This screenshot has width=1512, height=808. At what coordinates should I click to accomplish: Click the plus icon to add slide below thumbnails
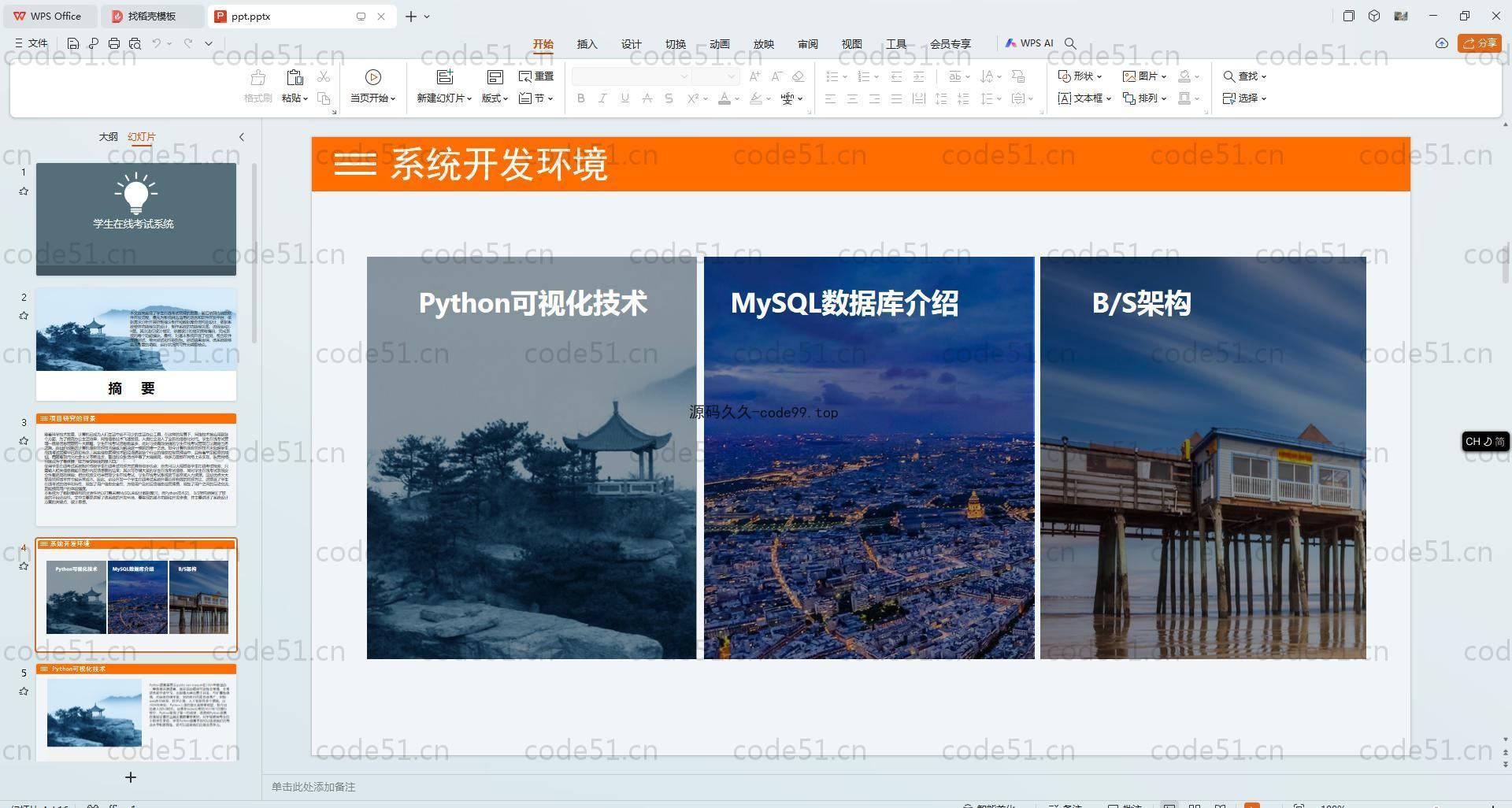tap(131, 777)
